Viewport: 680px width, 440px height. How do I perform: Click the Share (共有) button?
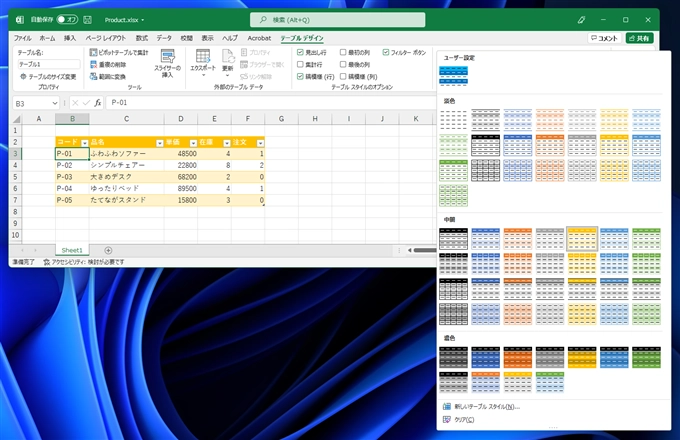click(x=640, y=38)
